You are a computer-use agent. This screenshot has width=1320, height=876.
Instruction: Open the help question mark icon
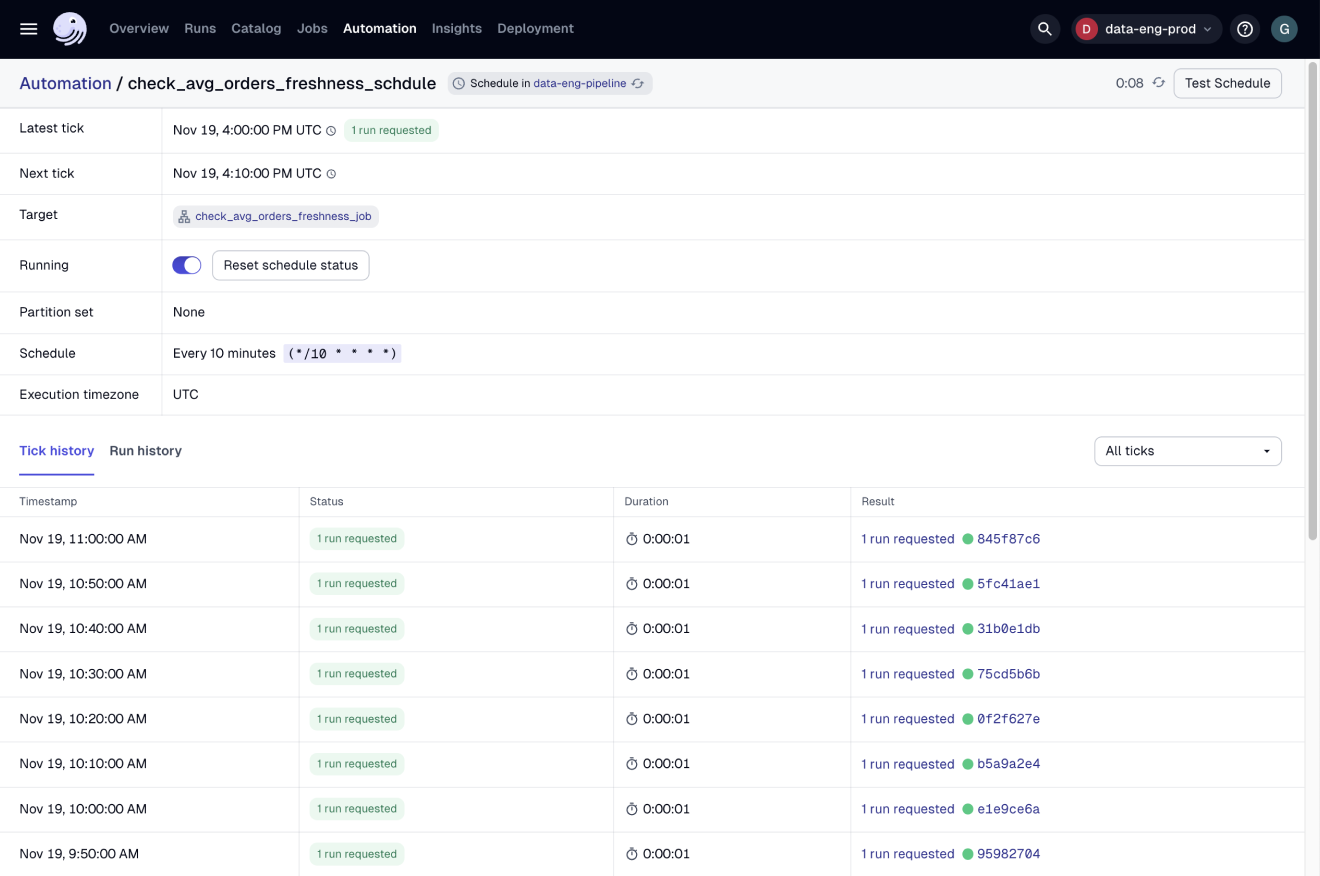[1244, 28]
